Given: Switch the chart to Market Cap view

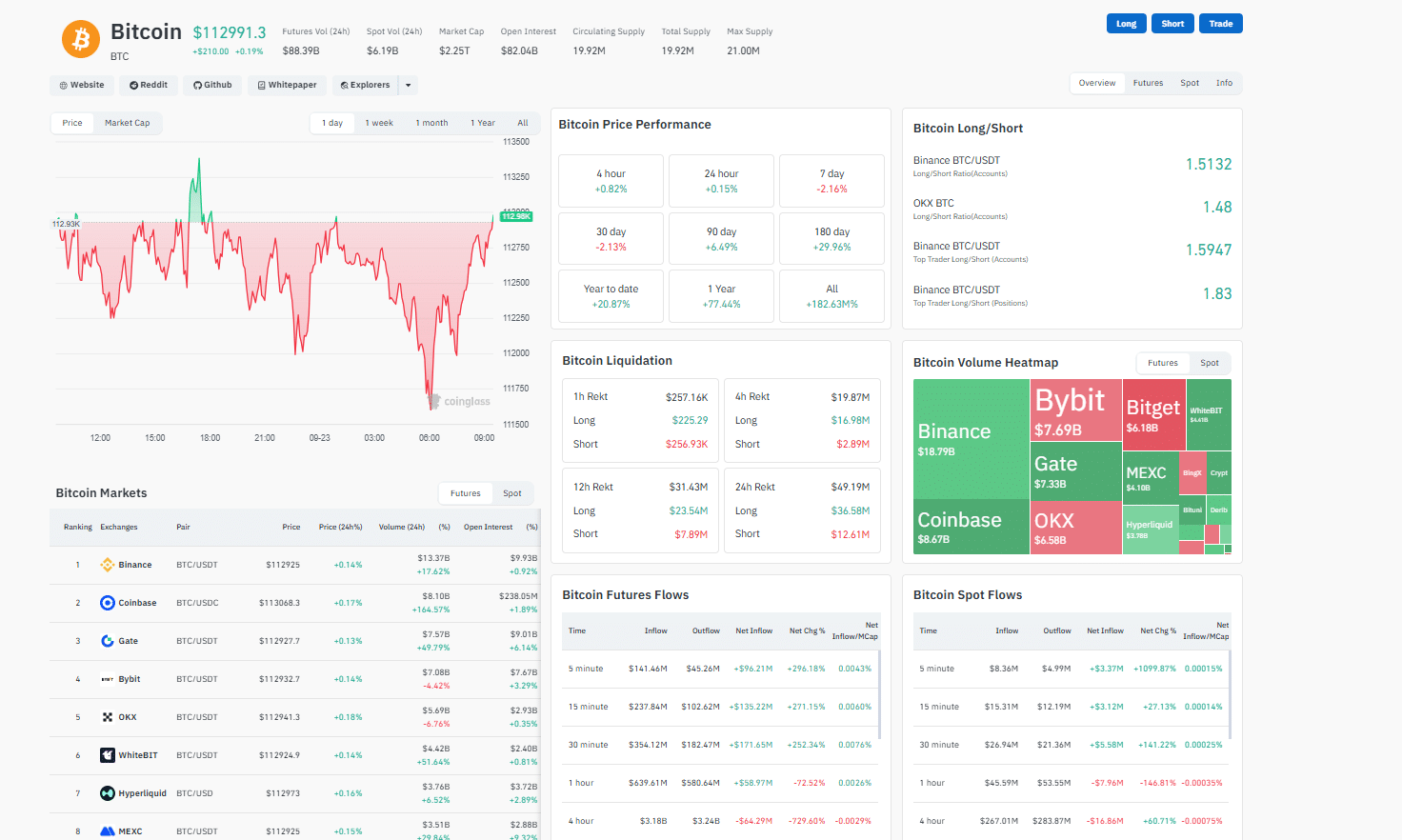Looking at the screenshot, I should click(128, 122).
